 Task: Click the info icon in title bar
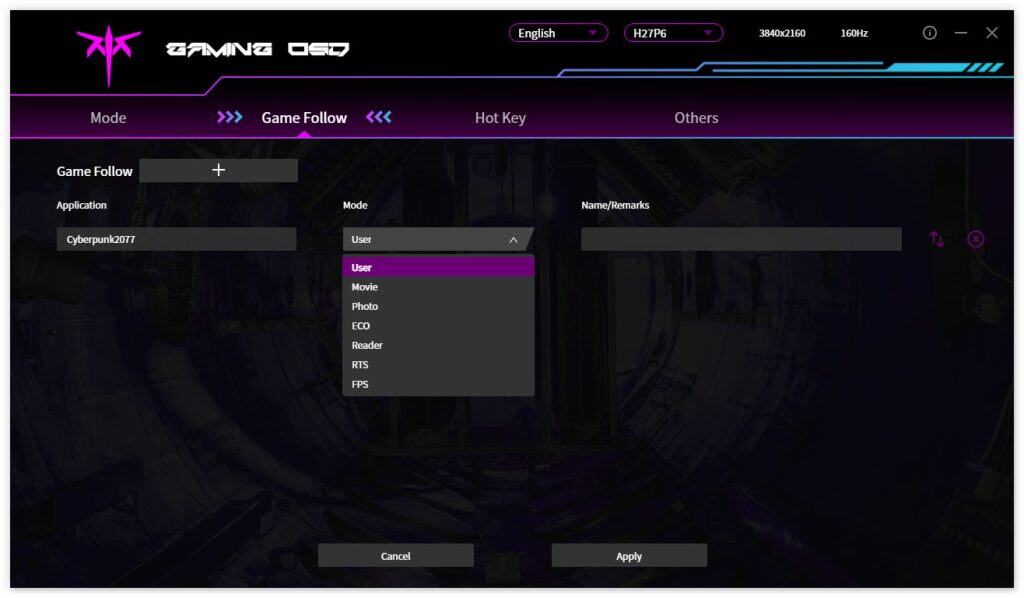929,33
